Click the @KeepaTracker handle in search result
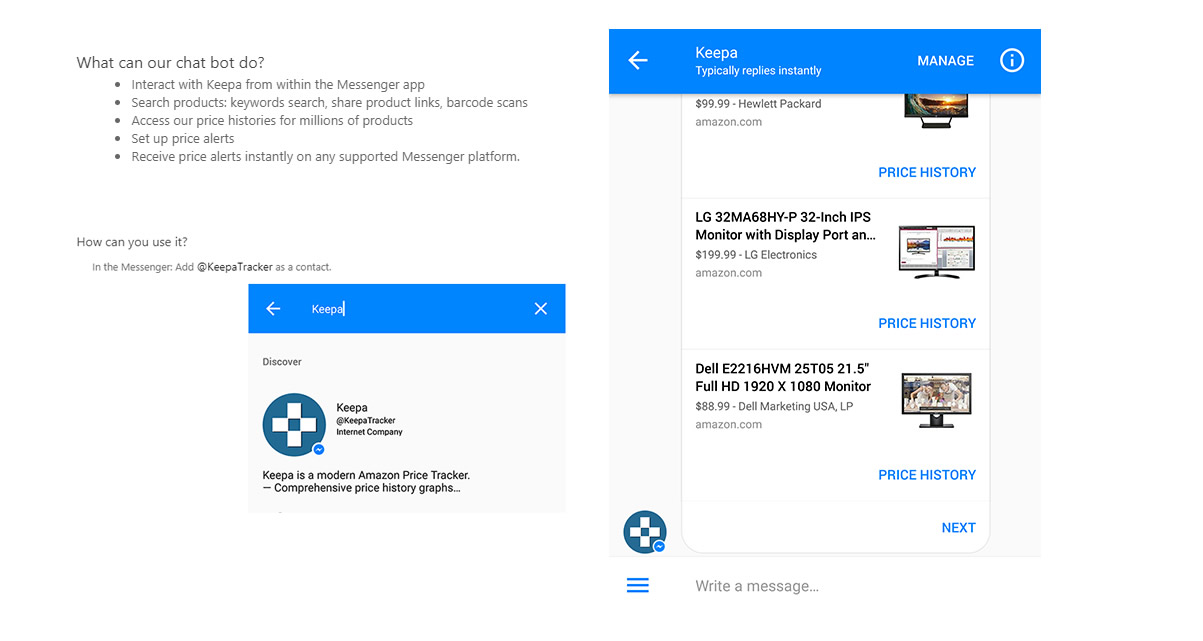The image size is (1203, 641). [x=366, y=421]
